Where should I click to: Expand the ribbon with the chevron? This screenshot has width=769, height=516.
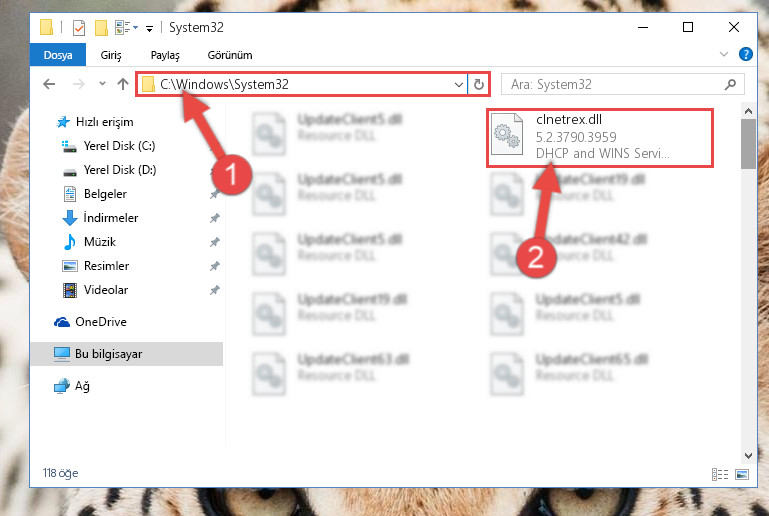723,54
